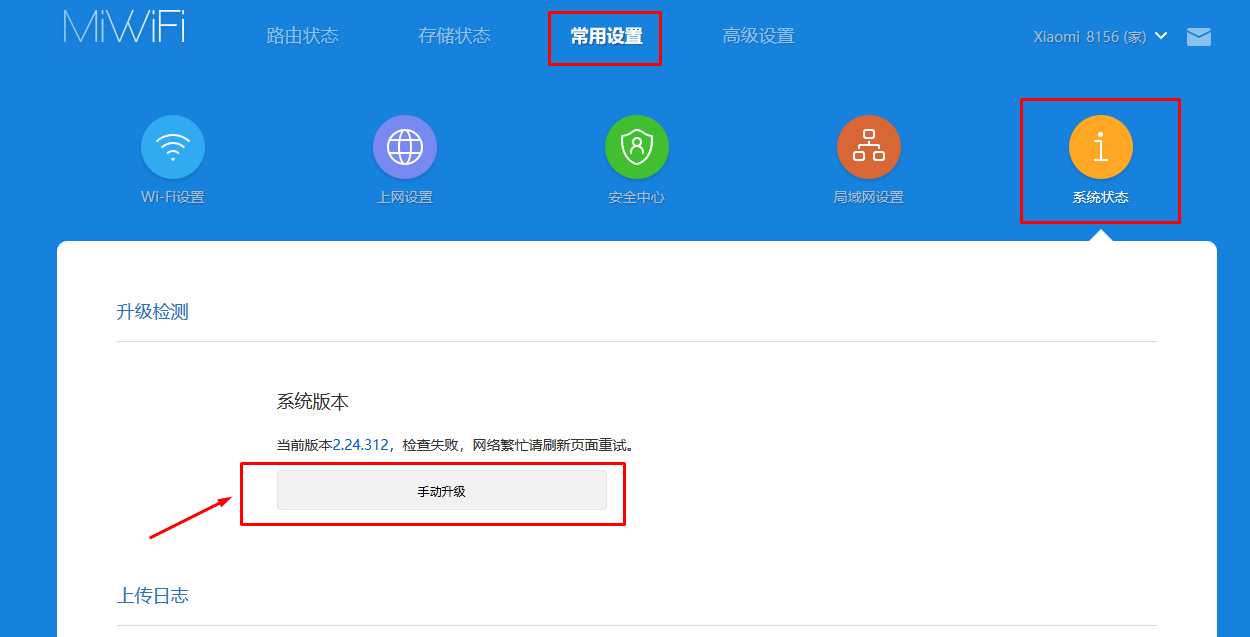Viewport: 1250px width, 637px height.
Task: Click the 上网设置 text label
Action: pyautogui.click(x=405, y=198)
